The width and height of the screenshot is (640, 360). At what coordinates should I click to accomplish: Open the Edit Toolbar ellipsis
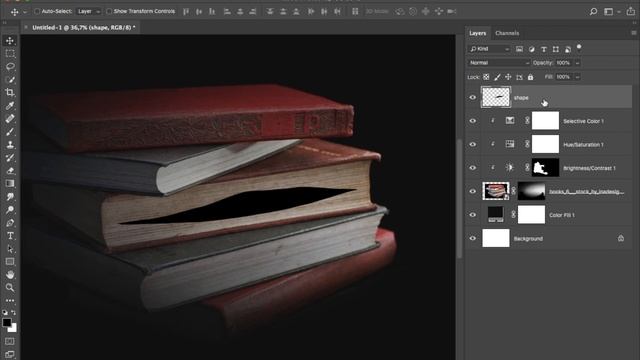(x=10, y=300)
